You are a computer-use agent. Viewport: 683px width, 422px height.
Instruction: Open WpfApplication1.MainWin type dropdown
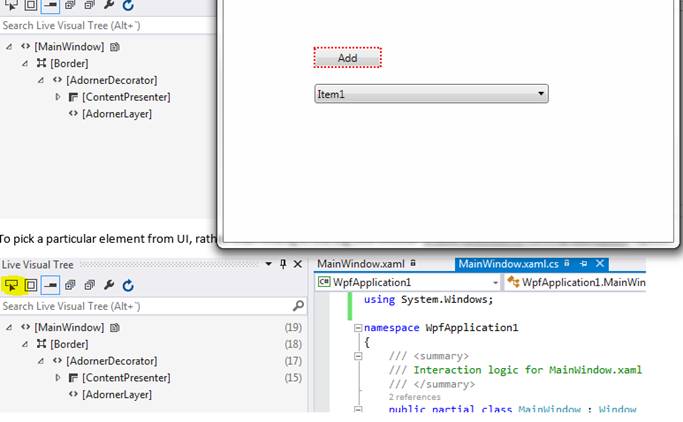(x=575, y=283)
